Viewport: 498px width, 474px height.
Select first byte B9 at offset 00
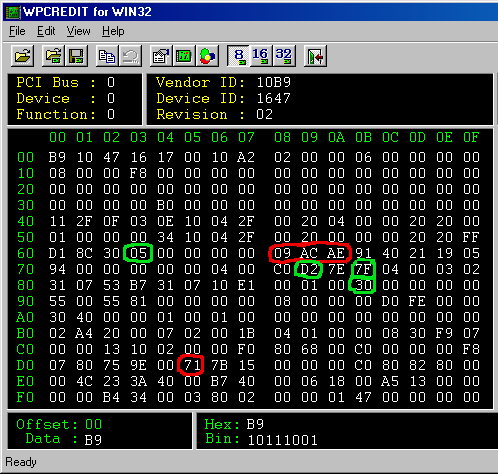[x=57, y=157]
